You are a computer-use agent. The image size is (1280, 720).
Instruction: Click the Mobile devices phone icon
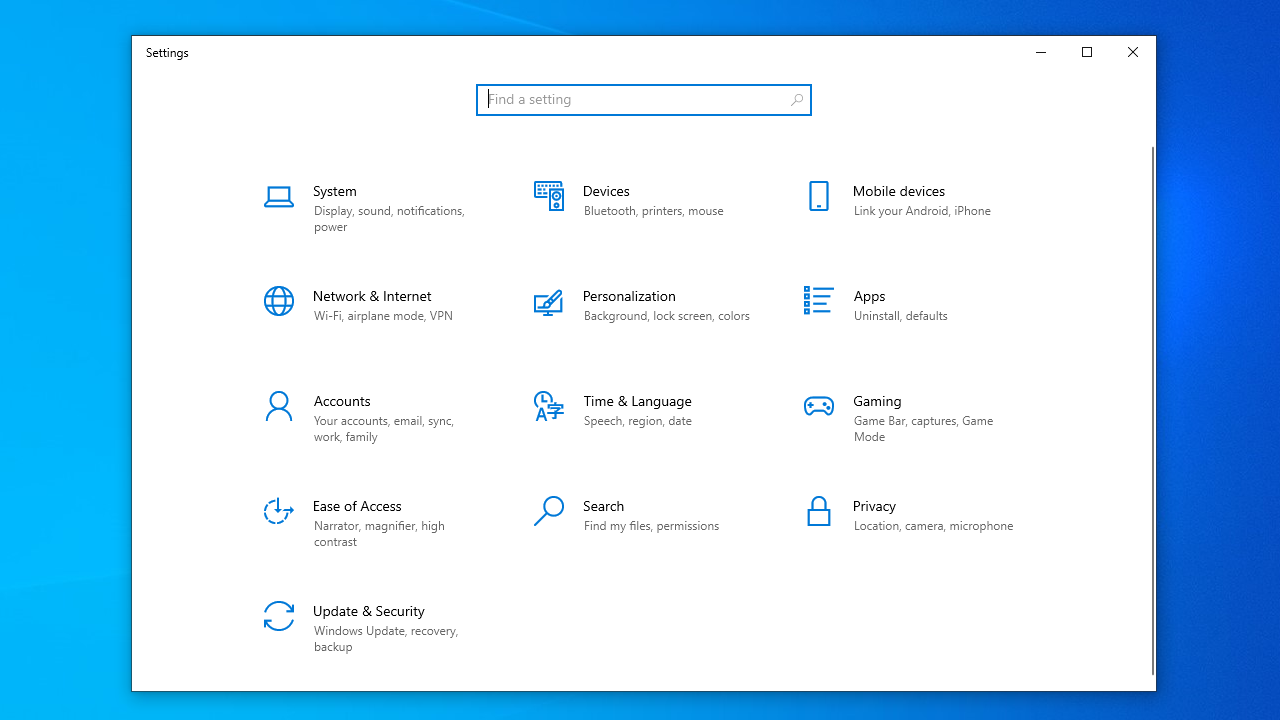[818, 196]
